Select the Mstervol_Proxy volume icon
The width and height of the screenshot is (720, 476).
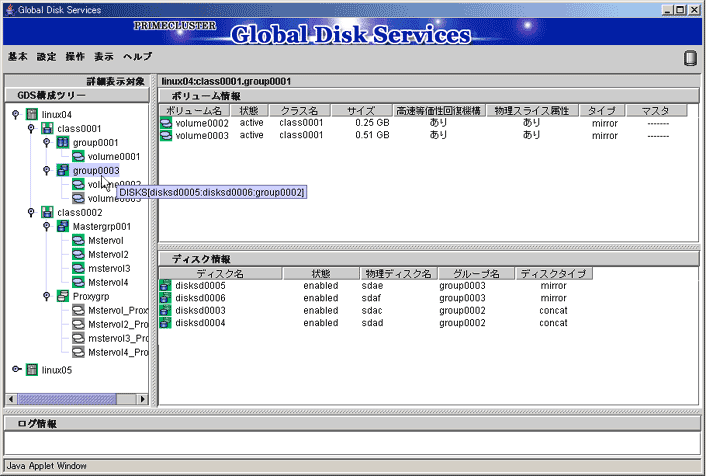pyautogui.click(x=78, y=310)
